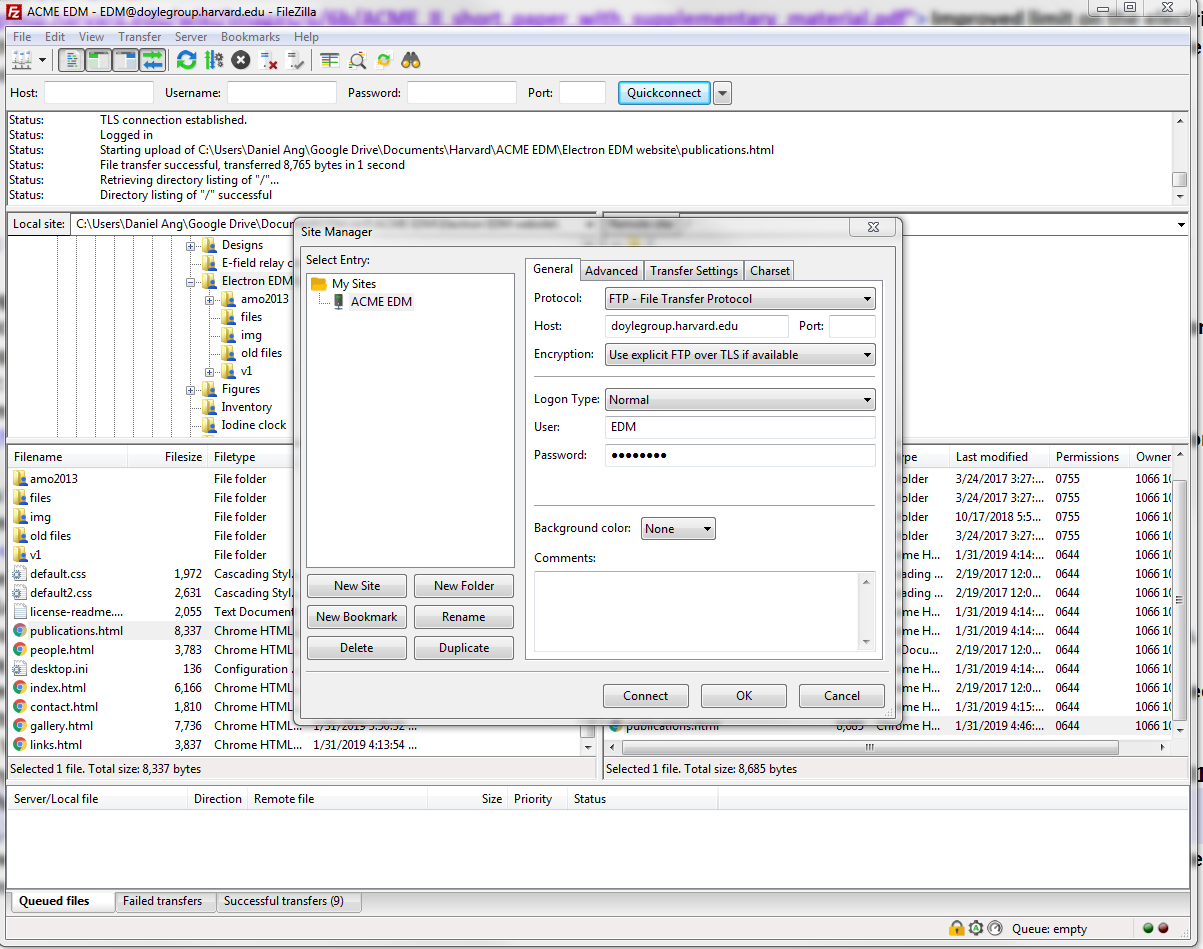1203x949 pixels.
Task: Toggle synchronized browsing icon
Action: pyautogui.click(x=384, y=61)
